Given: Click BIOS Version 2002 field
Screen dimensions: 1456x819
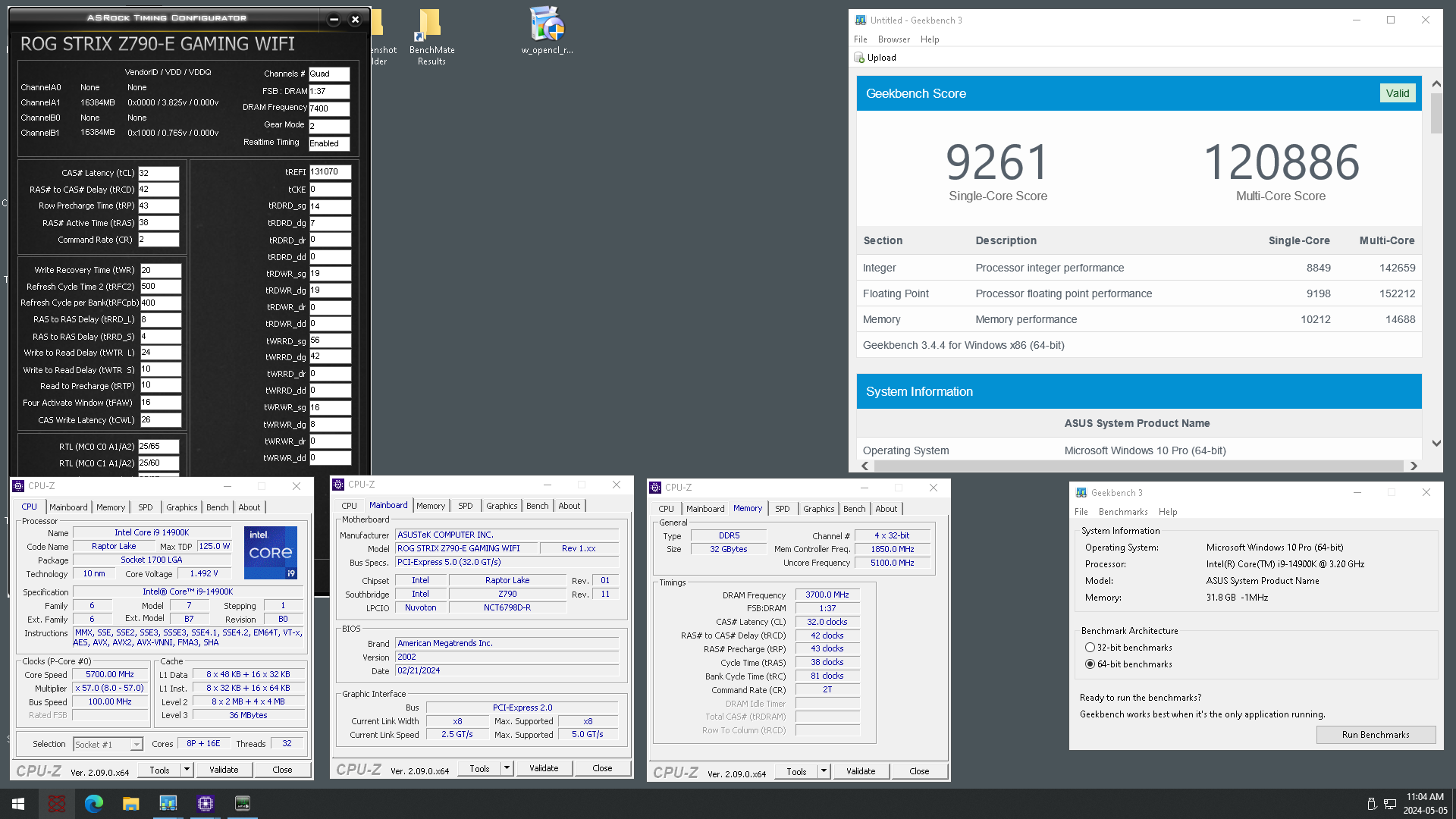Looking at the screenshot, I should pos(507,657).
